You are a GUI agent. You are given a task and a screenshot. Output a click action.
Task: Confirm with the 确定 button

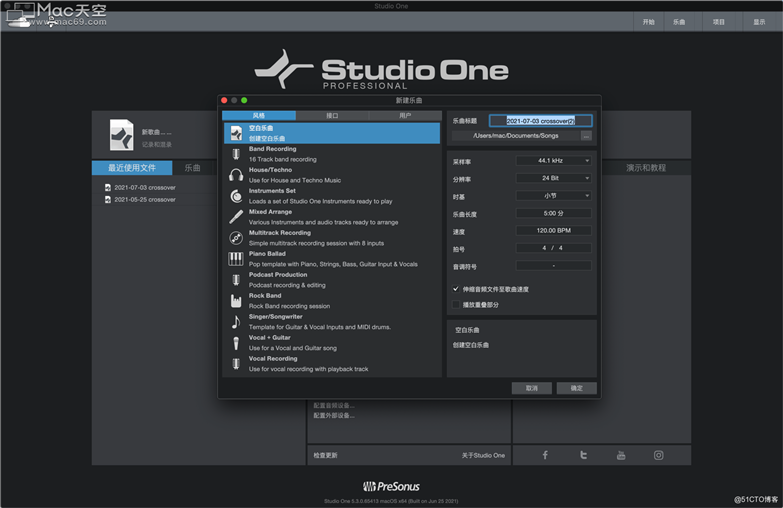pyautogui.click(x=577, y=388)
